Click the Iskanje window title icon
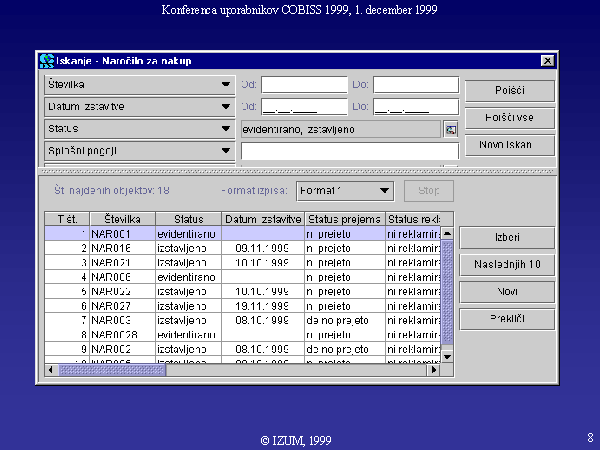 point(46,61)
